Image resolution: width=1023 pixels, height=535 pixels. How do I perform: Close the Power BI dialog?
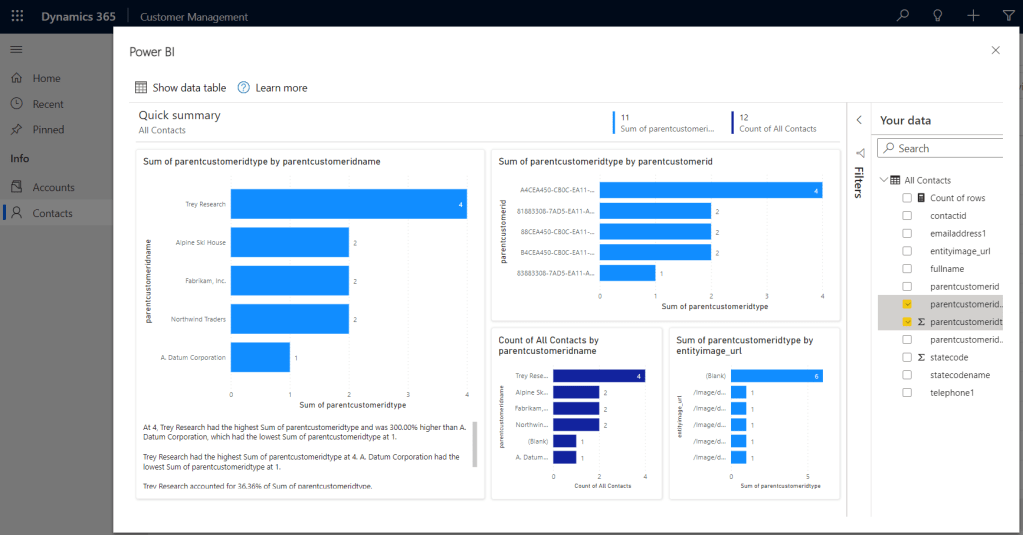click(995, 50)
